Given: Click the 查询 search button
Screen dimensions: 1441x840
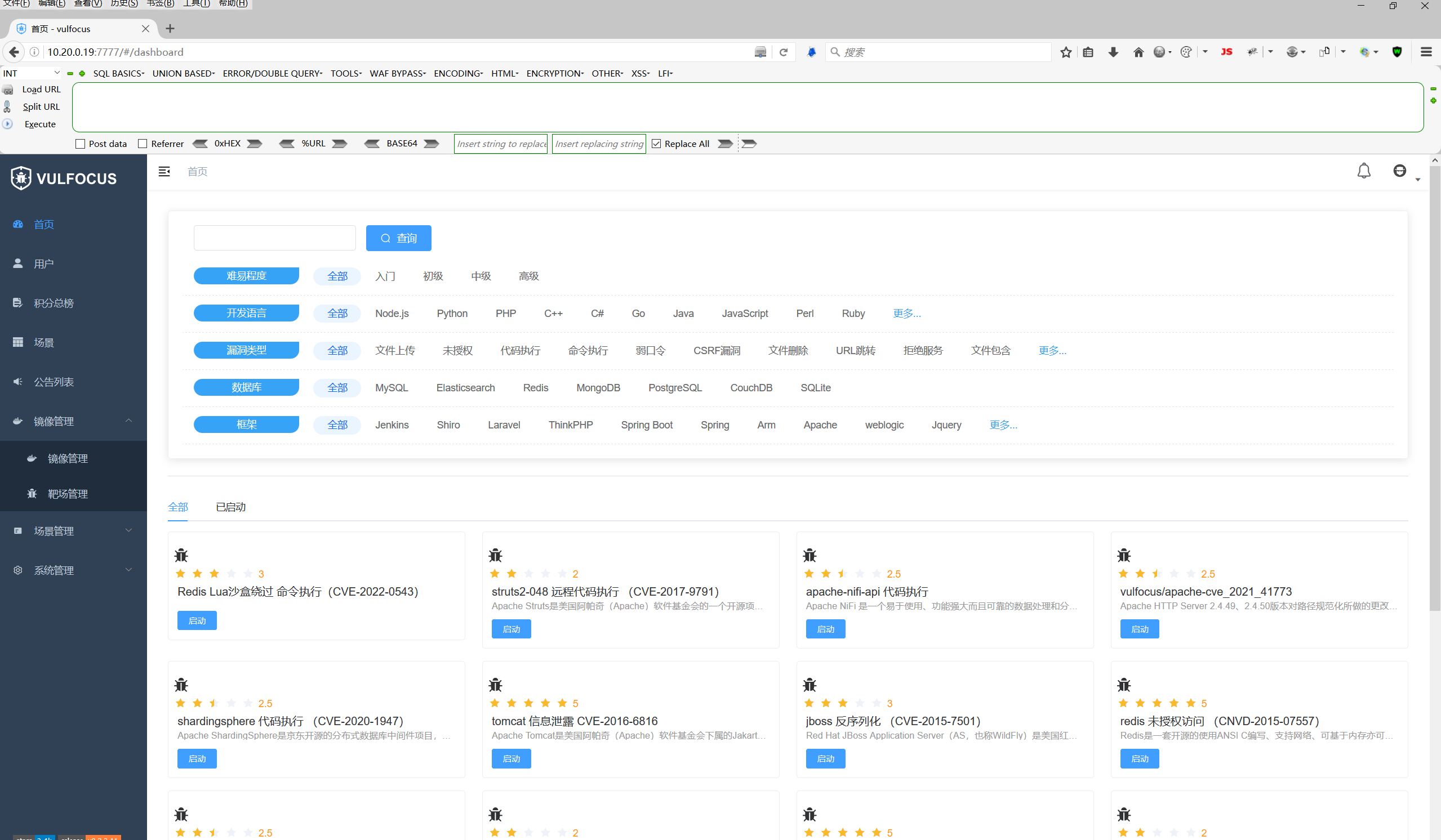Looking at the screenshot, I should [399, 238].
